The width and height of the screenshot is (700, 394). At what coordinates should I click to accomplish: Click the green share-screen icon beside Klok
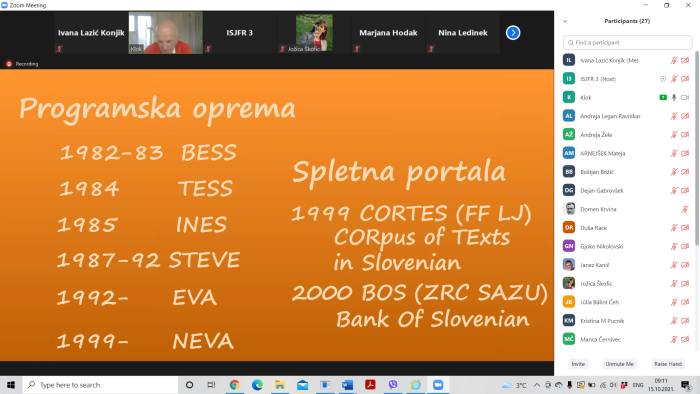tap(663, 97)
